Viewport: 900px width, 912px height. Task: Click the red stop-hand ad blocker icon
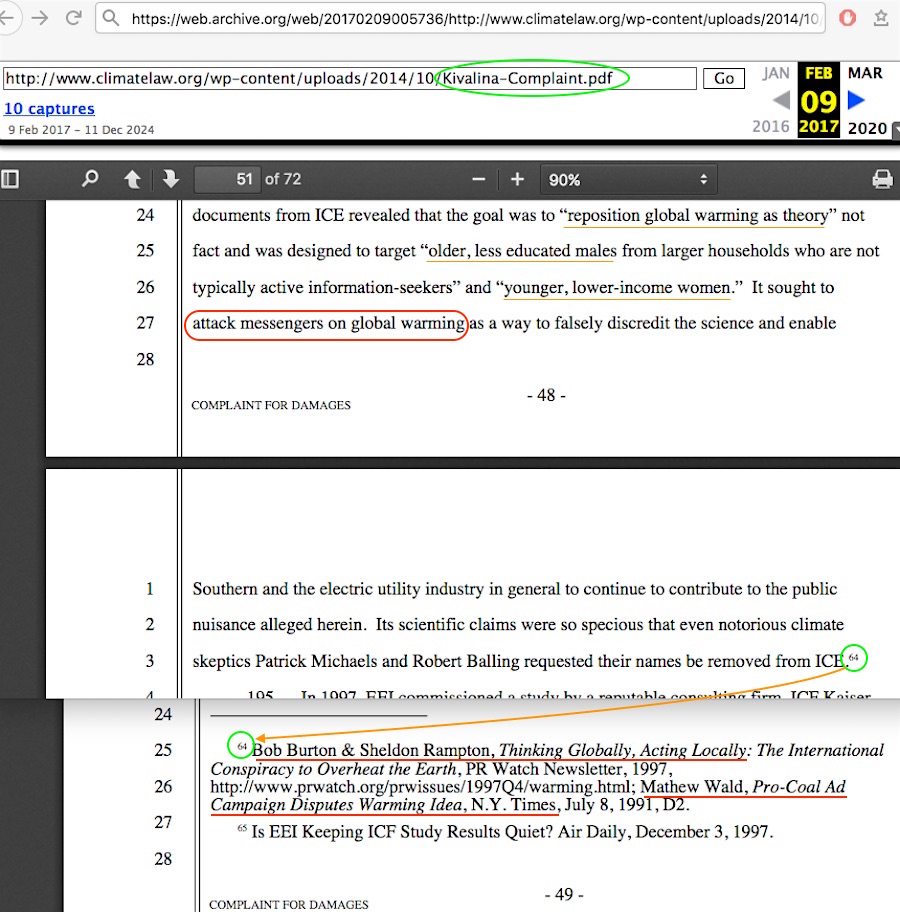coord(847,18)
